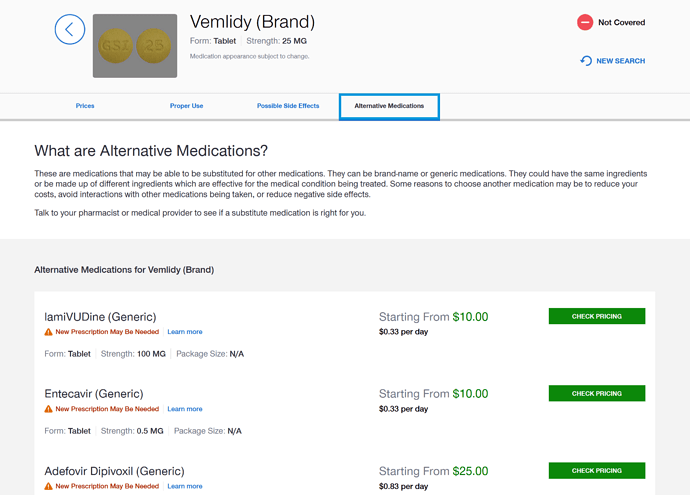Check pricing for lamiVUDine (Generic)
Screen dimensions: 690x495
pyautogui.click(x=597, y=316)
